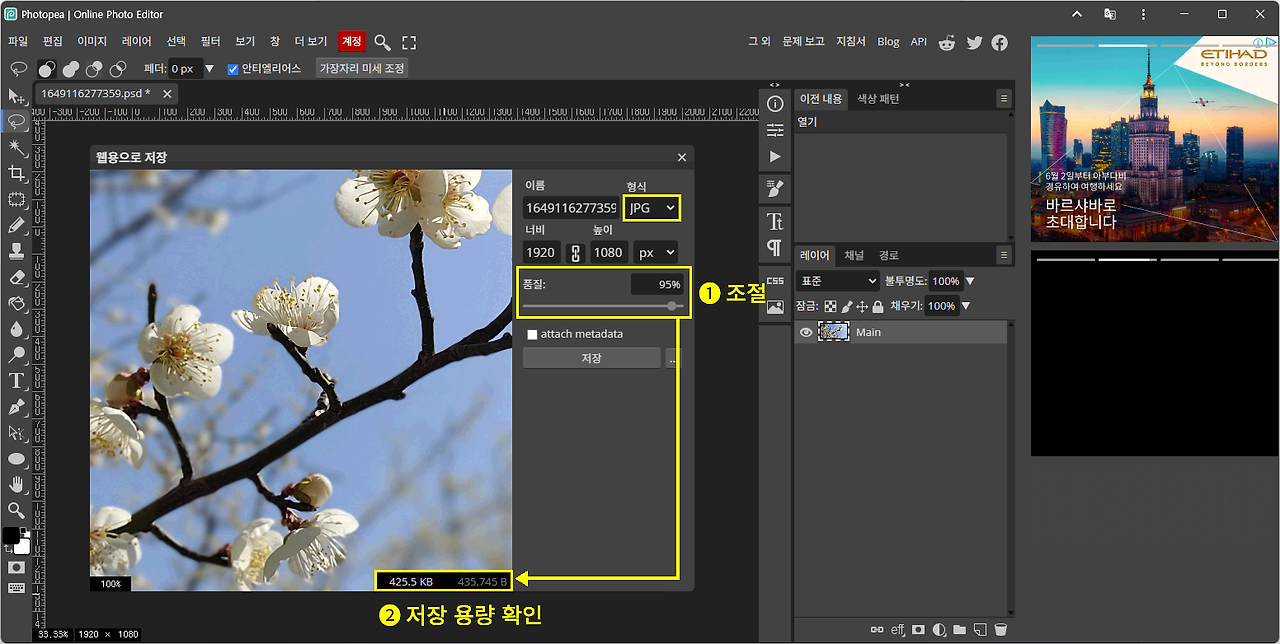Open the Info panel icon
The image size is (1280, 644).
tap(775, 104)
